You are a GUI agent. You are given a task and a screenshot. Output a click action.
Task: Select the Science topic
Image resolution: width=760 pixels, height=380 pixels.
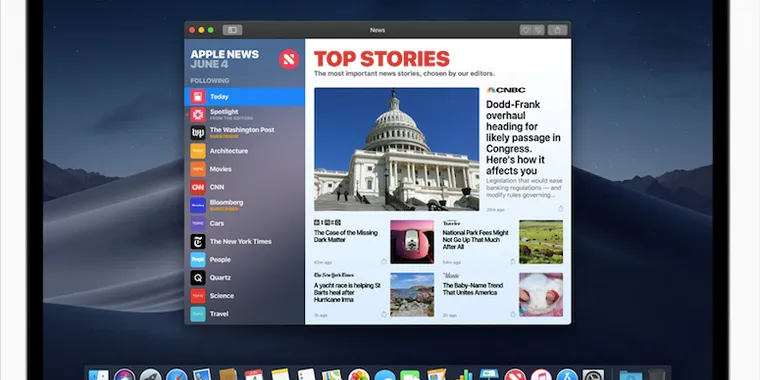pos(244,296)
